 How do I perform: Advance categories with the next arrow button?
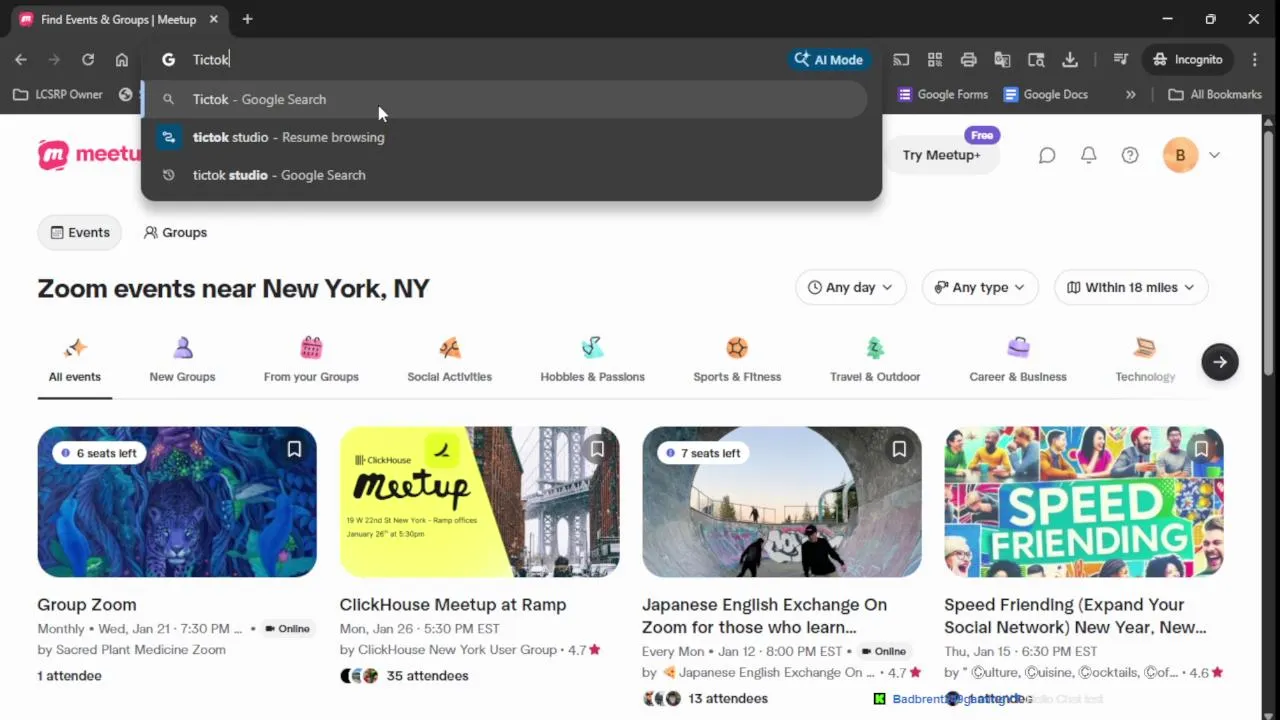click(1220, 362)
